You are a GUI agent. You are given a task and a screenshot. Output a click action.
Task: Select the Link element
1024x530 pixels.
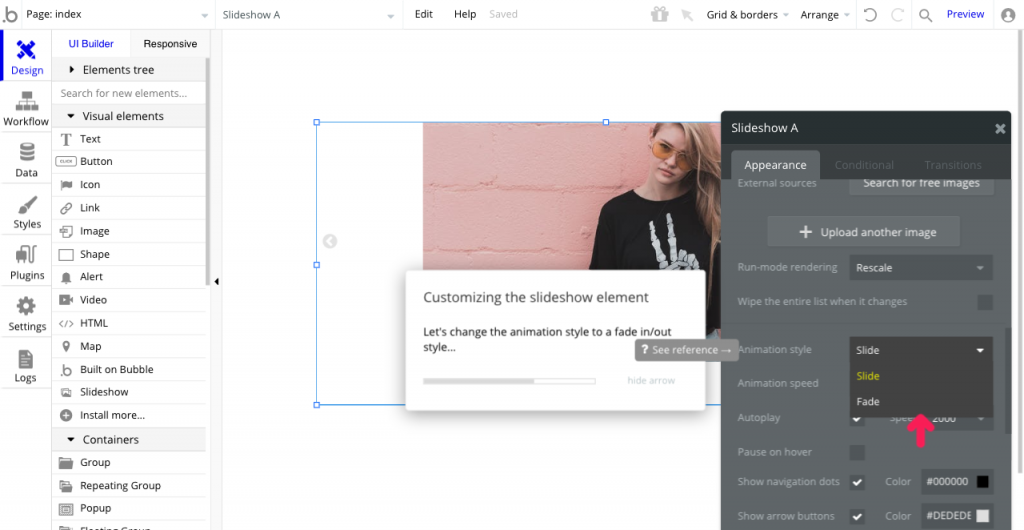tap(129, 208)
